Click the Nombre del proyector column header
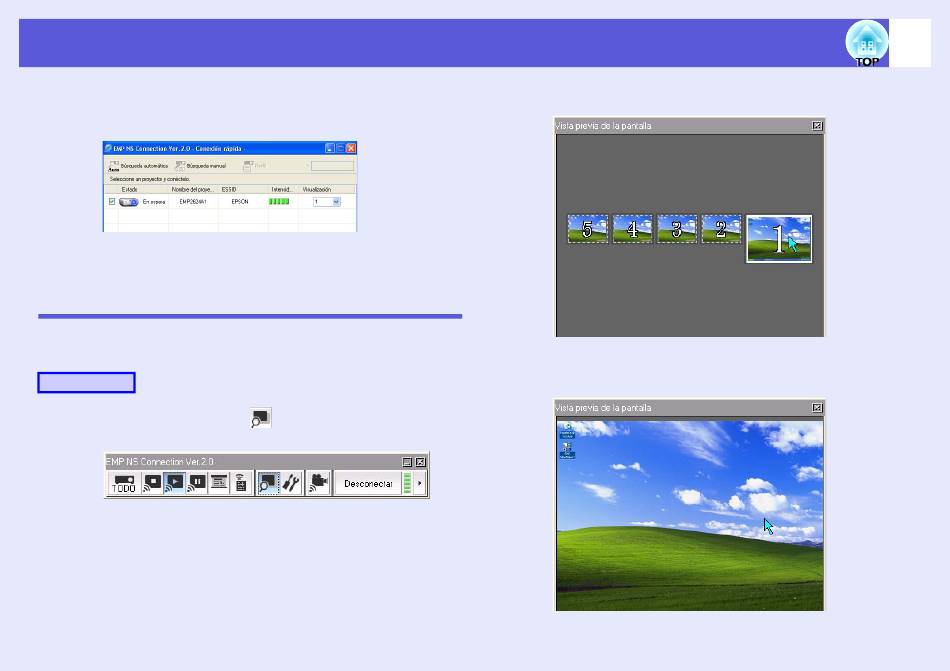Viewport: 950px width, 671px height. pos(193,190)
